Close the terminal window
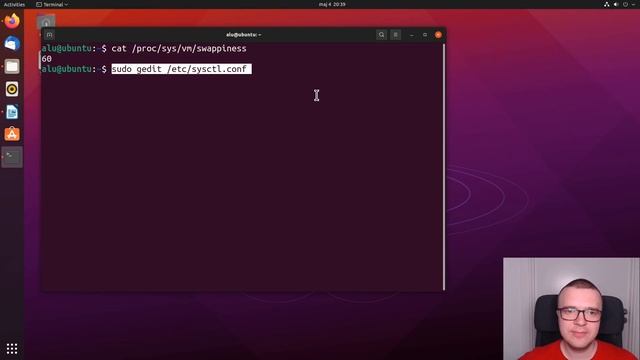 tap(438, 35)
